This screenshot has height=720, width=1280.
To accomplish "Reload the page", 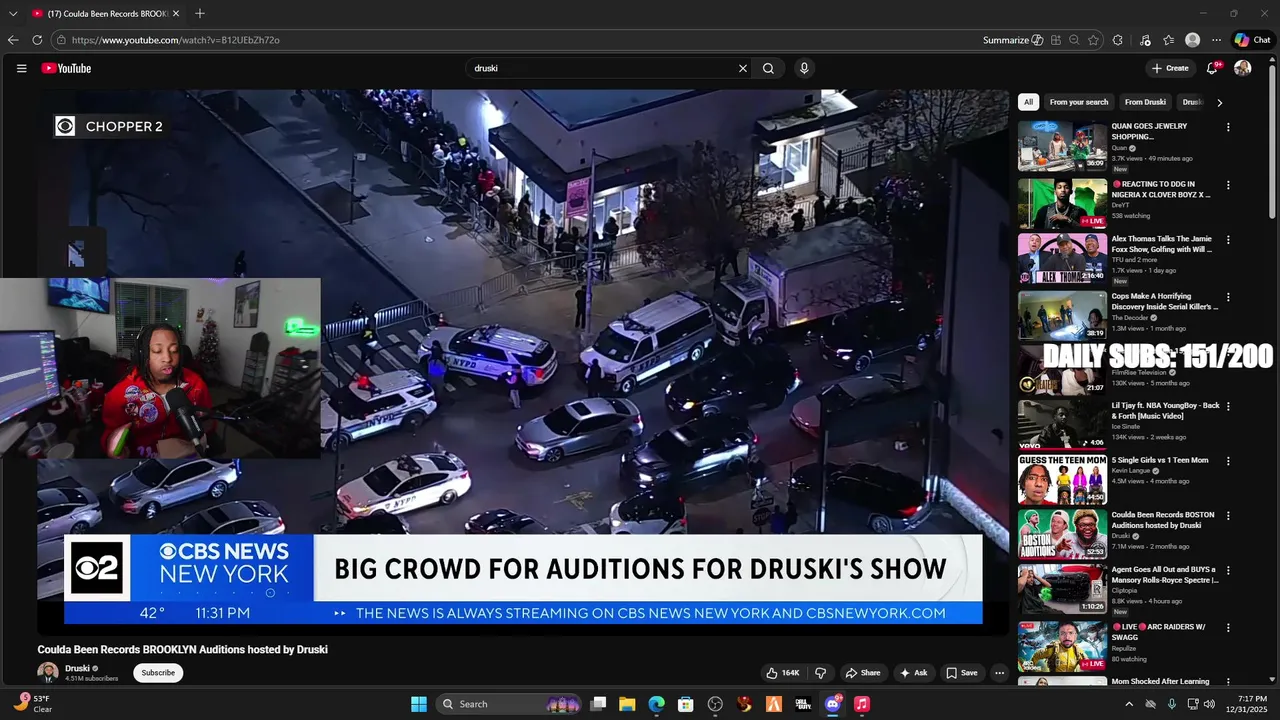I will [37, 40].
